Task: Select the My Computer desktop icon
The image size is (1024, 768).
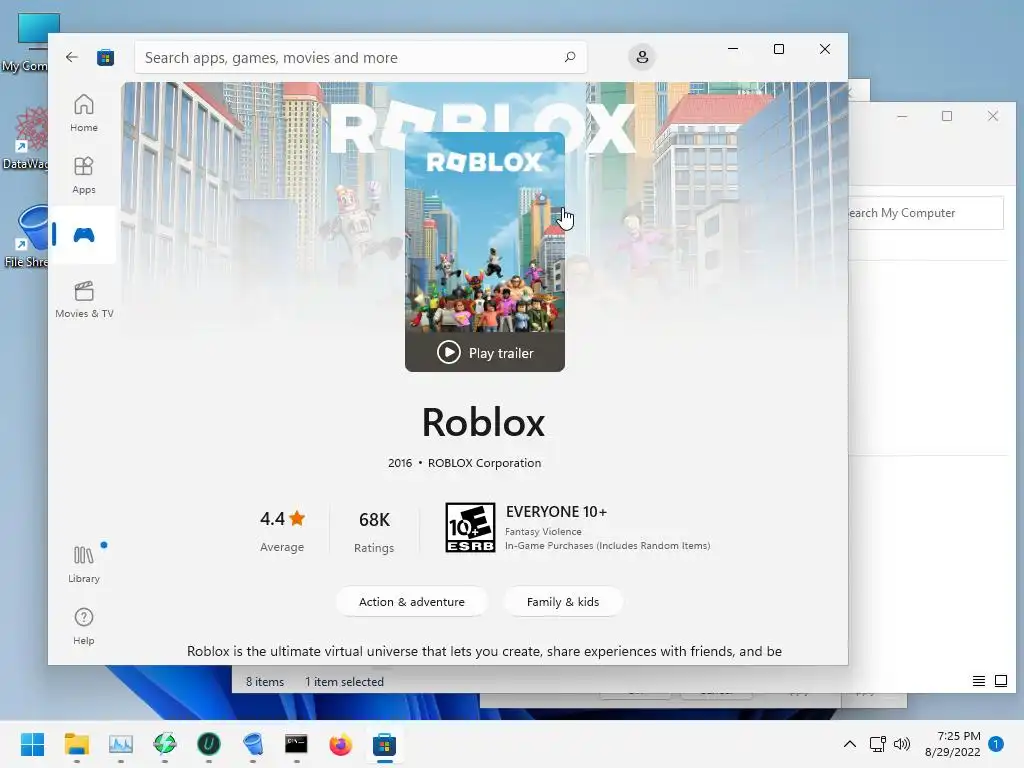Action: pos(26,42)
